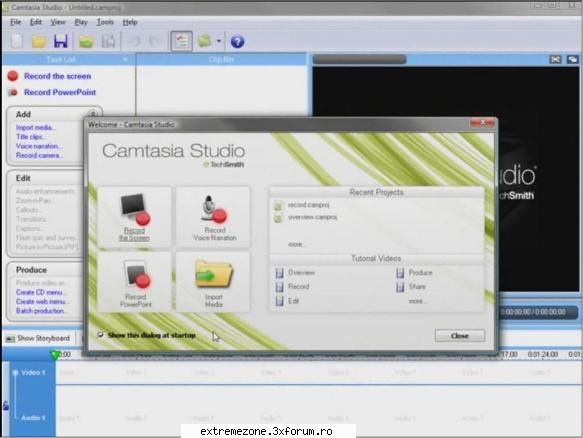The height and width of the screenshot is (438, 583).
Task: Open Help with blue question mark icon
Action: click(237, 41)
